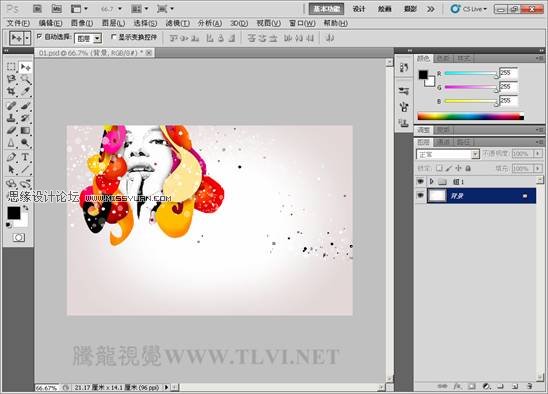Image resolution: width=548 pixels, height=394 pixels.
Task: Open the 图像(I) menu
Action: pyautogui.click(x=82, y=23)
